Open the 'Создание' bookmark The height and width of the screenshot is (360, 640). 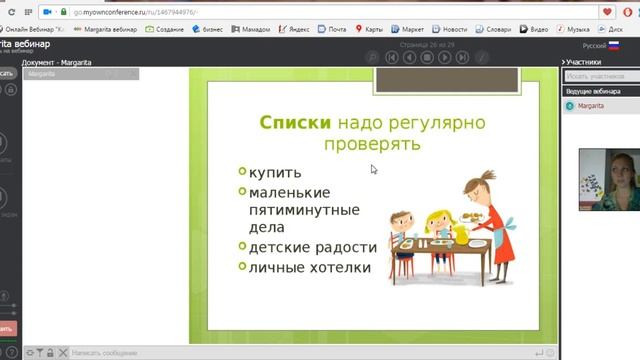tap(164, 29)
